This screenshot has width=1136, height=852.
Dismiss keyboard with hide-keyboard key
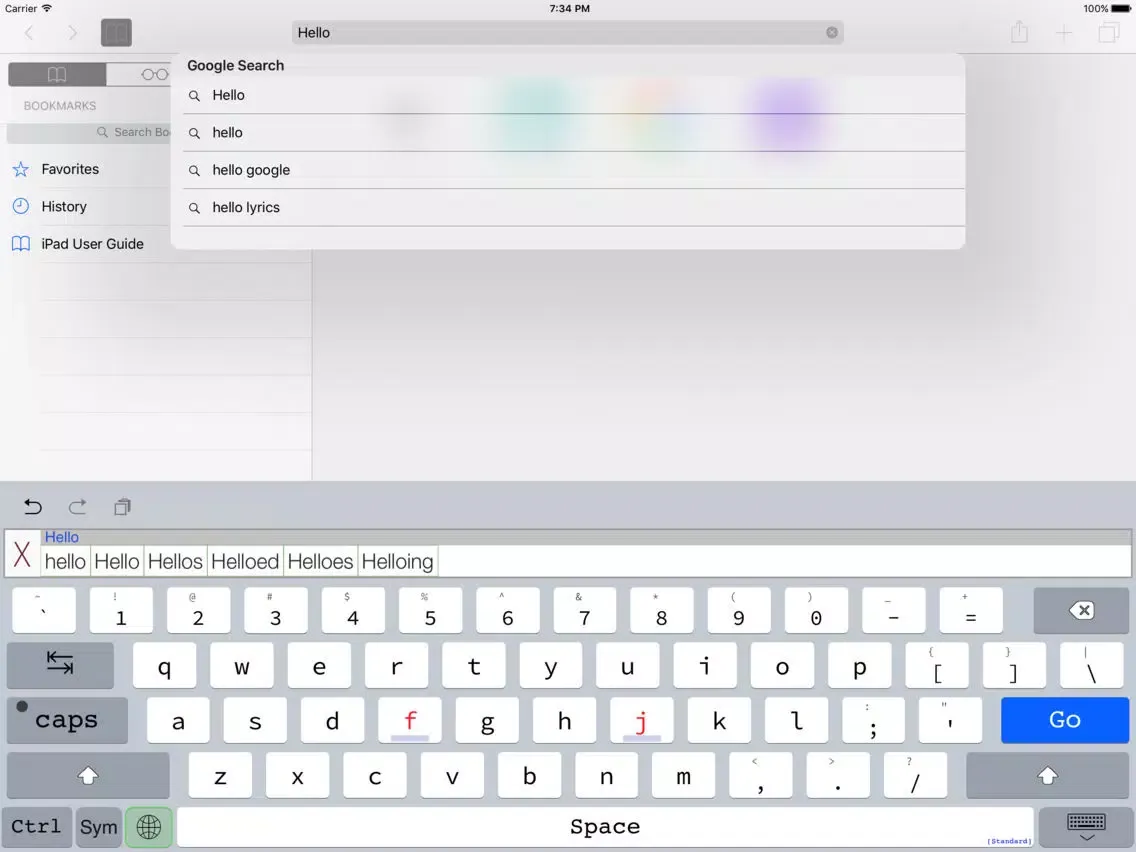[1085, 827]
